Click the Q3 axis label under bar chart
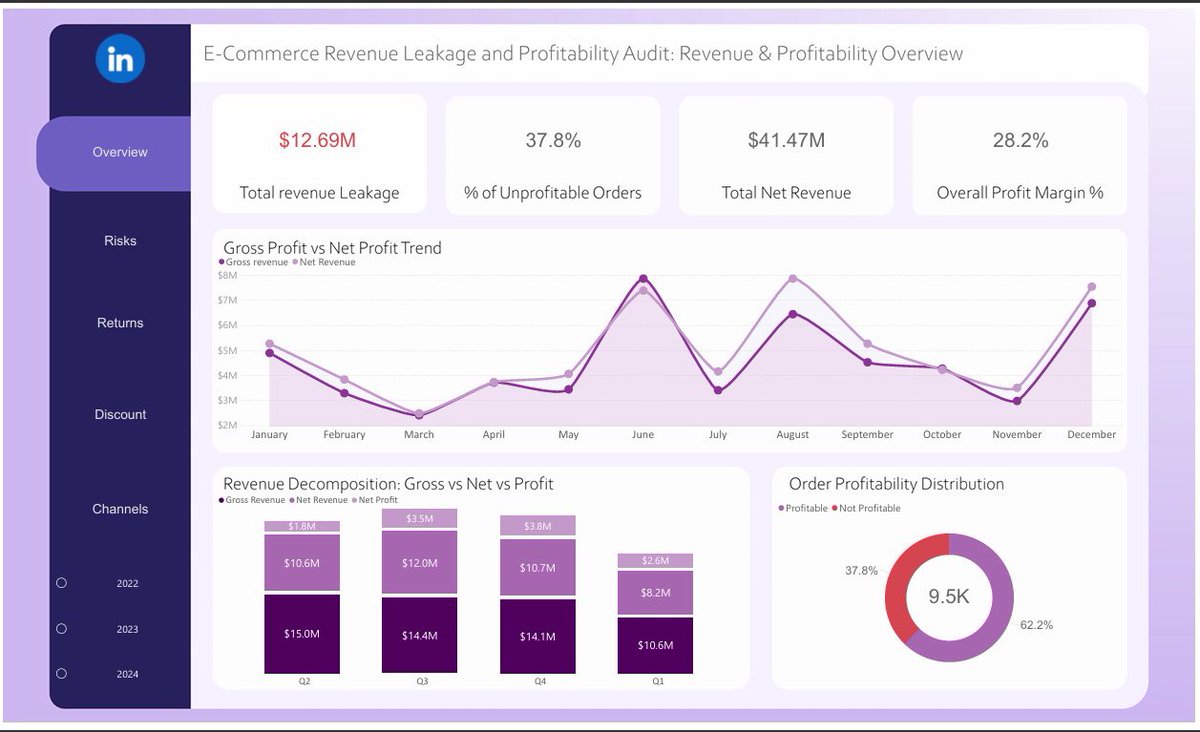 [x=420, y=681]
